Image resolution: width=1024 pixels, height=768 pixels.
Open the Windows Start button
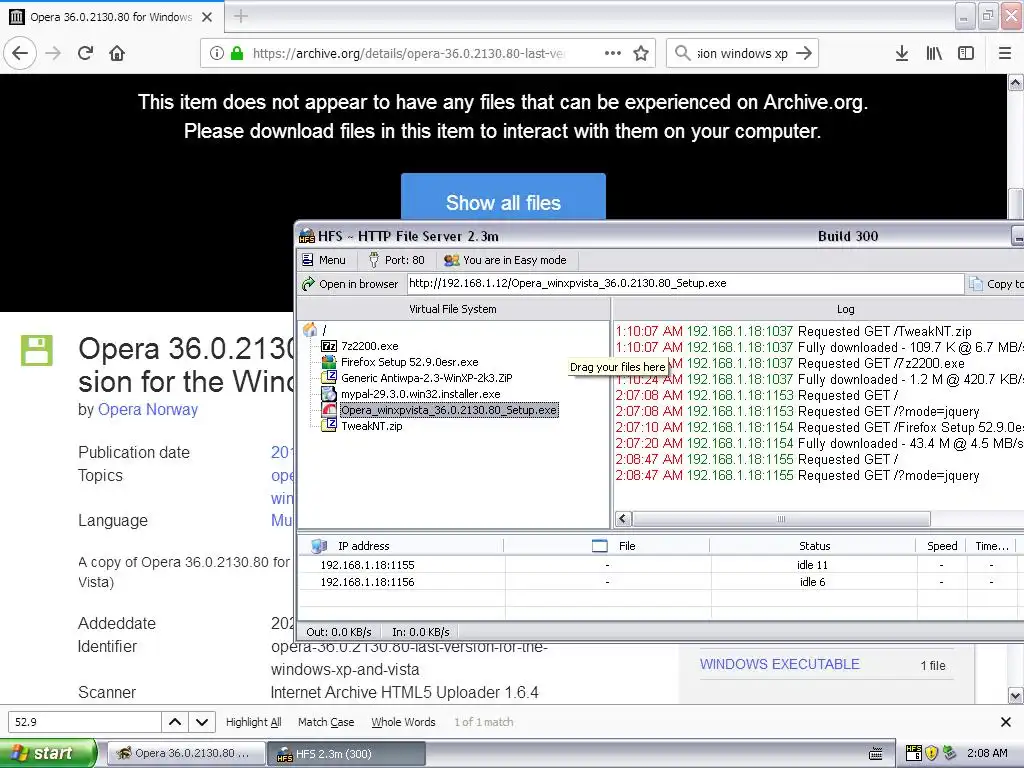[x=48, y=753]
